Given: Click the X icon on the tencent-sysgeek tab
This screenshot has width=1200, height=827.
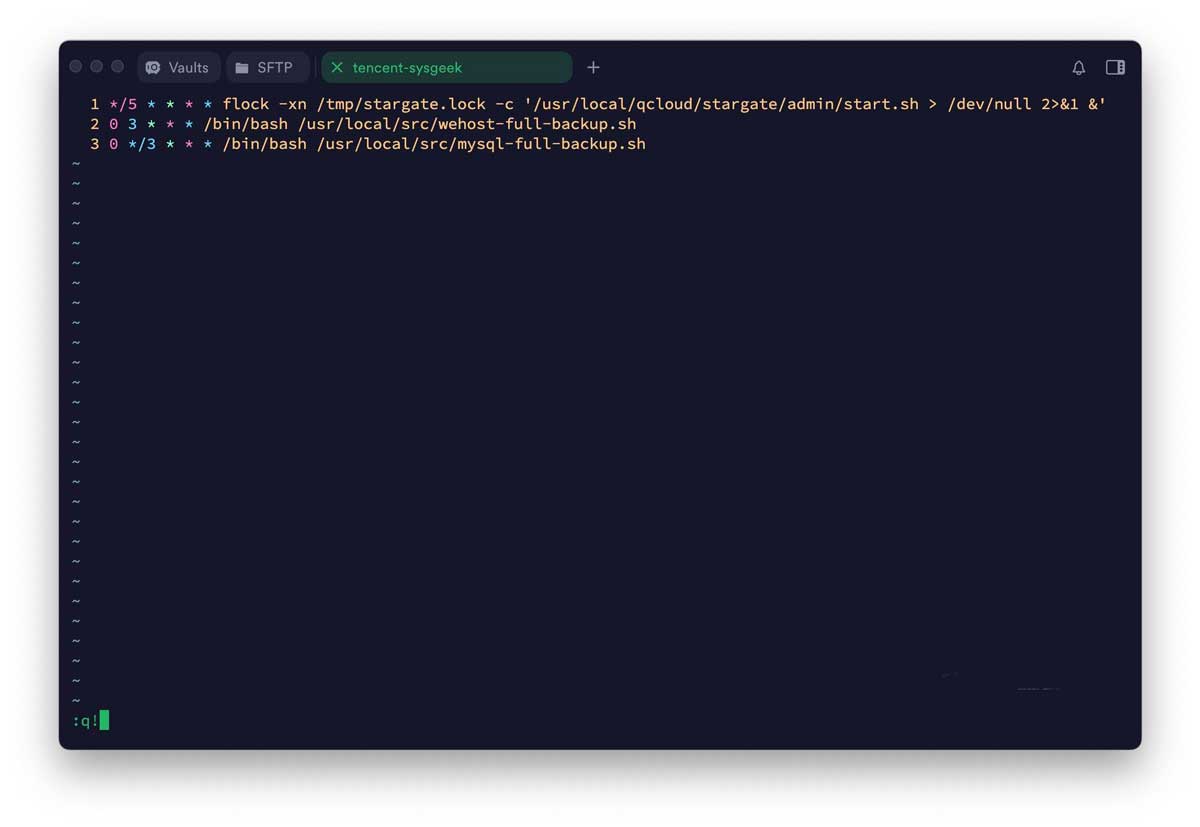Looking at the screenshot, I should tap(338, 67).
